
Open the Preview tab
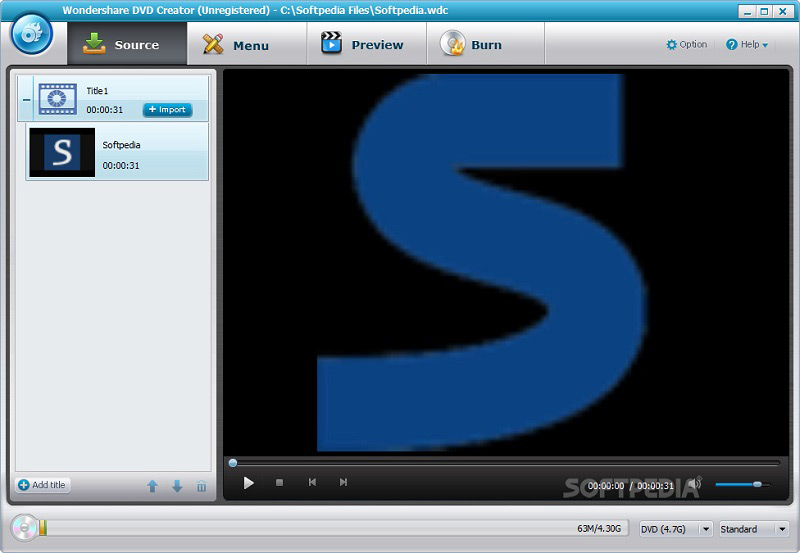pyautogui.click(x=363, y=45)
